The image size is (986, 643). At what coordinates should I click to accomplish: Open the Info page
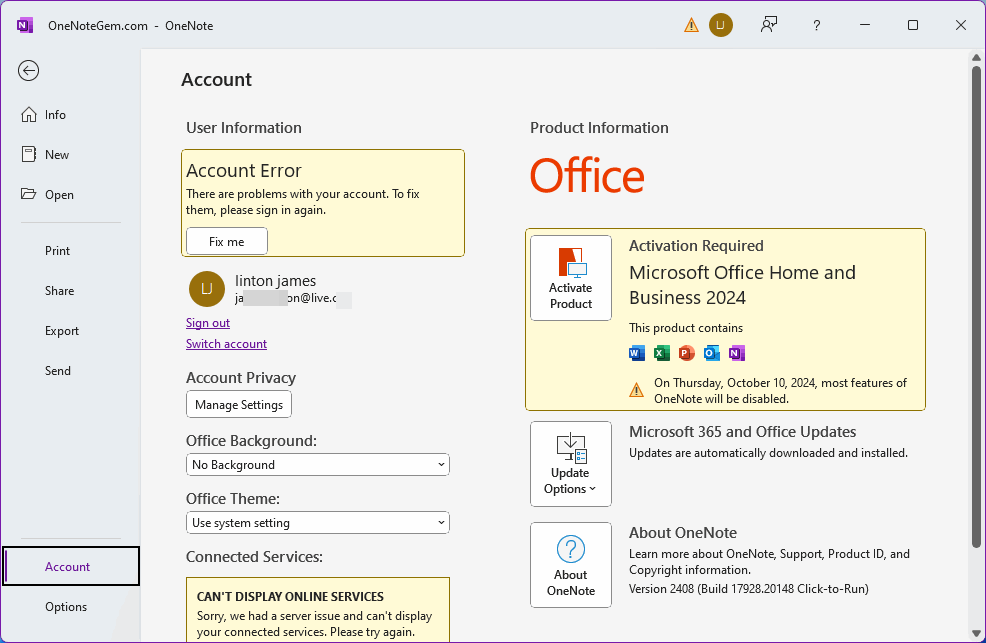coord(70,114)
